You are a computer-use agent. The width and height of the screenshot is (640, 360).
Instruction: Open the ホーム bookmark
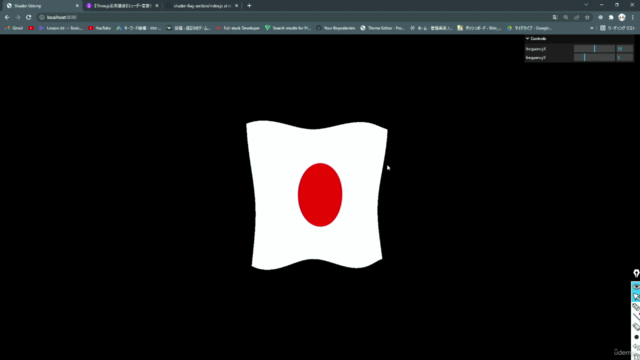point(431,28)
